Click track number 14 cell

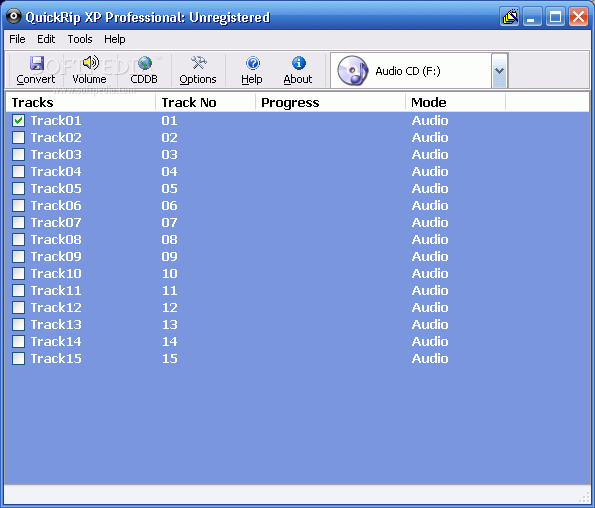169,341
